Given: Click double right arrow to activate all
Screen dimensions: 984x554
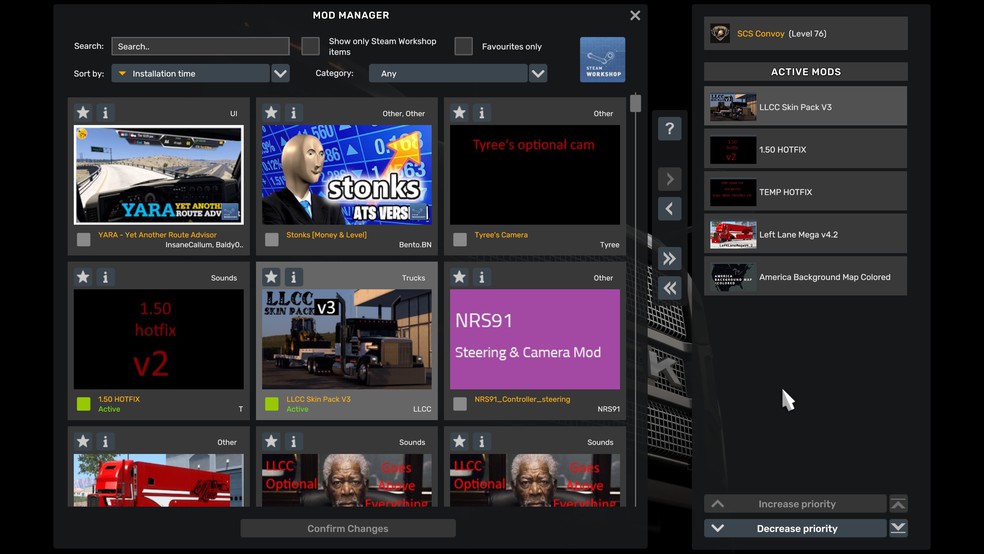Looking at the screenshot, I should click(670, 258).
